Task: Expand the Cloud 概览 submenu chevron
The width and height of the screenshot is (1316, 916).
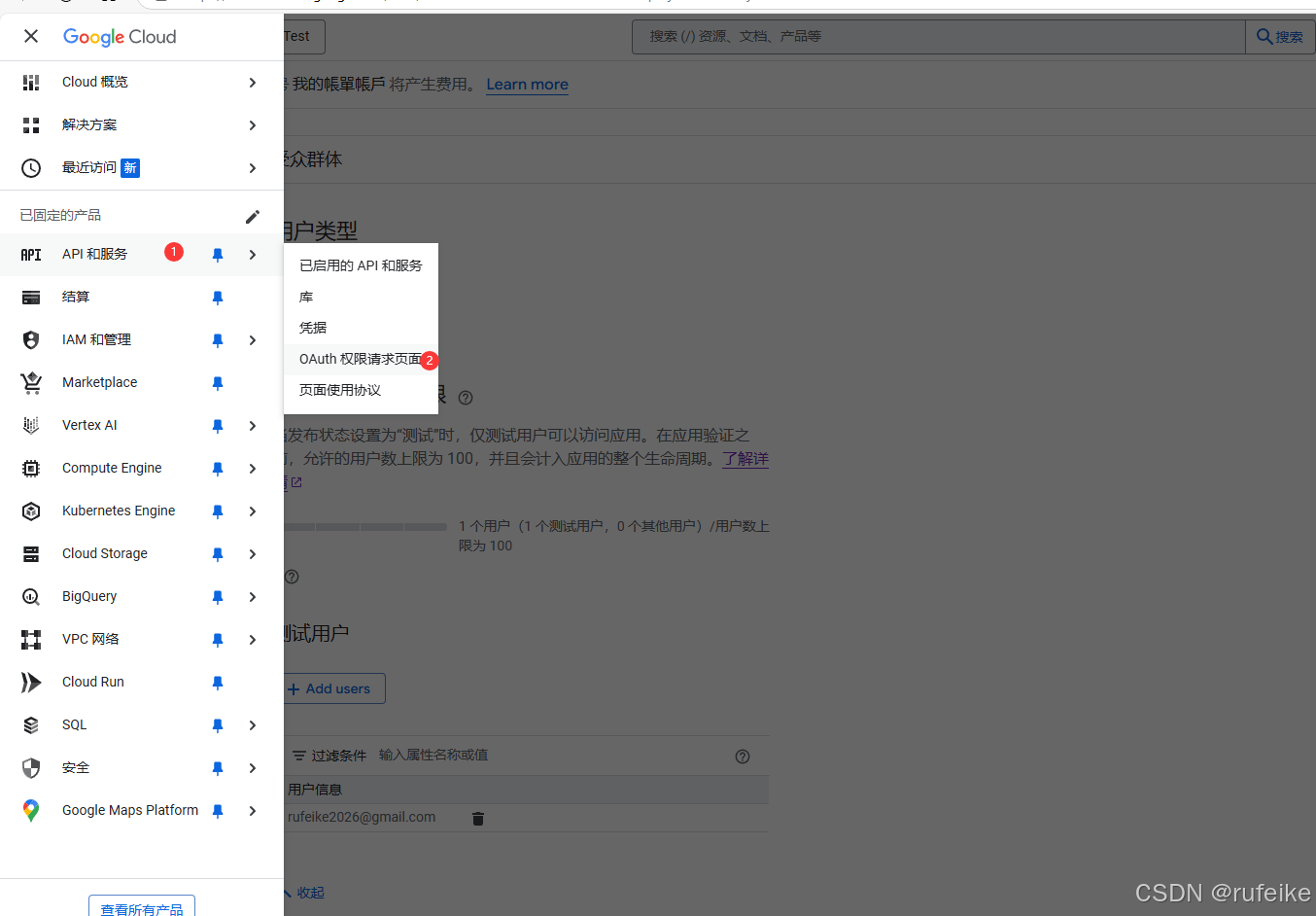Action: click(x=253, y=83)
